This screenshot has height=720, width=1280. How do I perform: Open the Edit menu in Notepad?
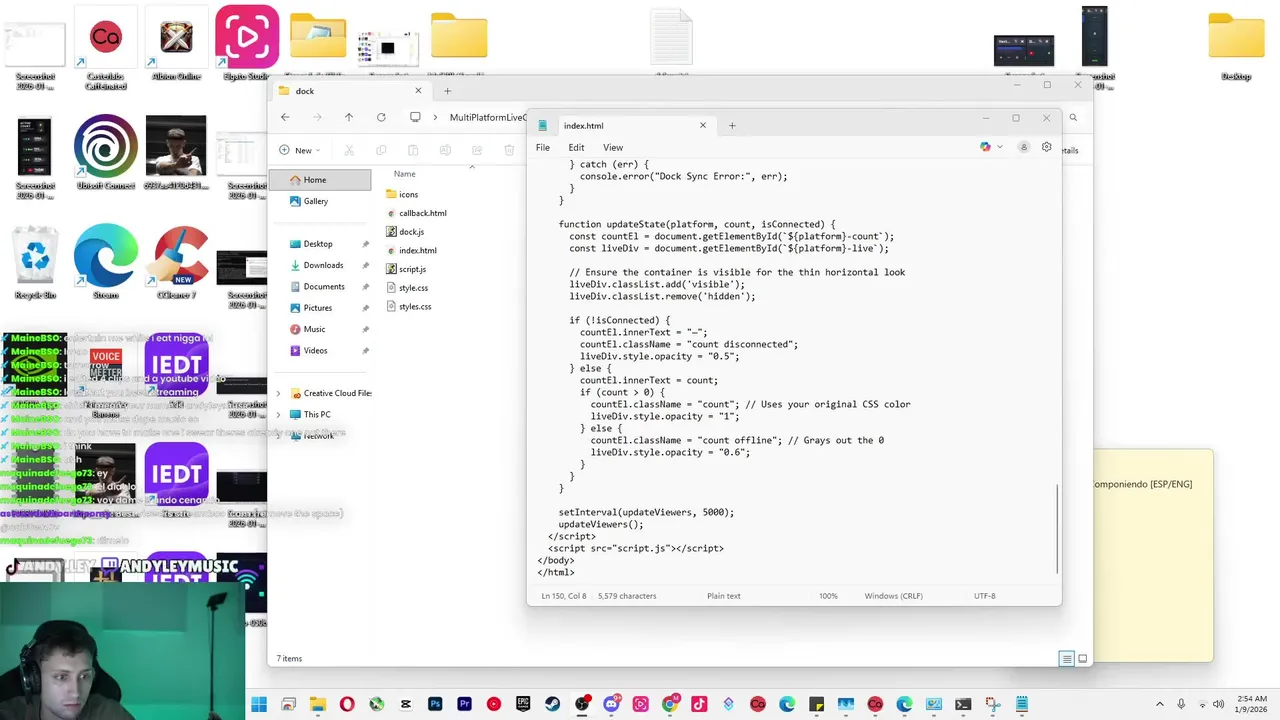click(x=576, y=147)
